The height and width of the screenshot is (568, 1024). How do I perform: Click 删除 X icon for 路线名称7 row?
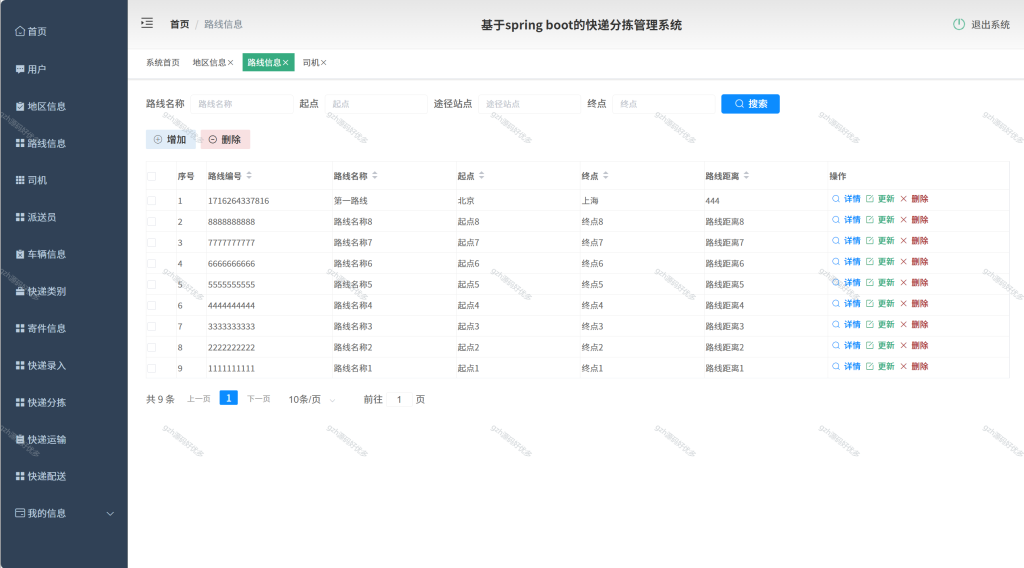pyautogui.click(x=904, y=241)
